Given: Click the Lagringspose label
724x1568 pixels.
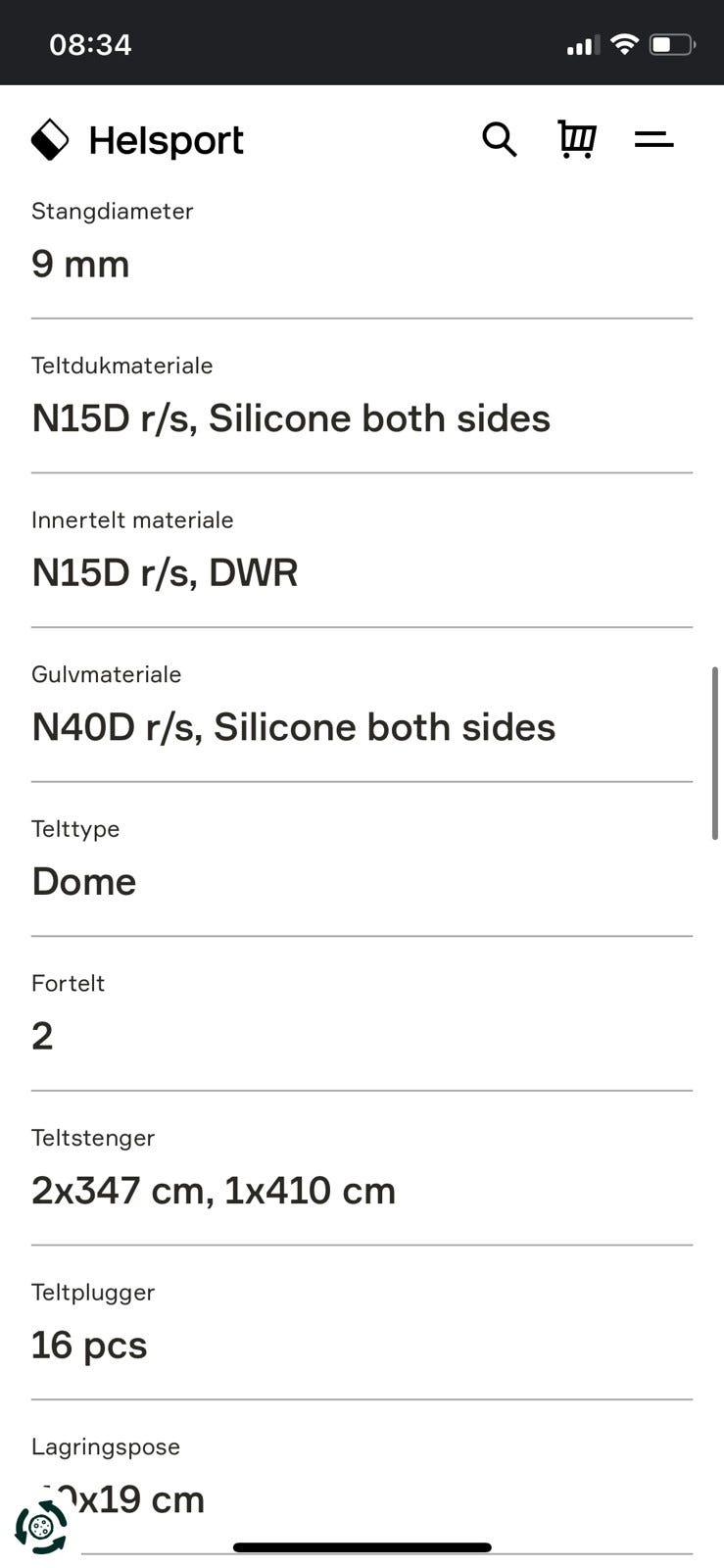Looking at the screenshot, I should coord(106,1446).
